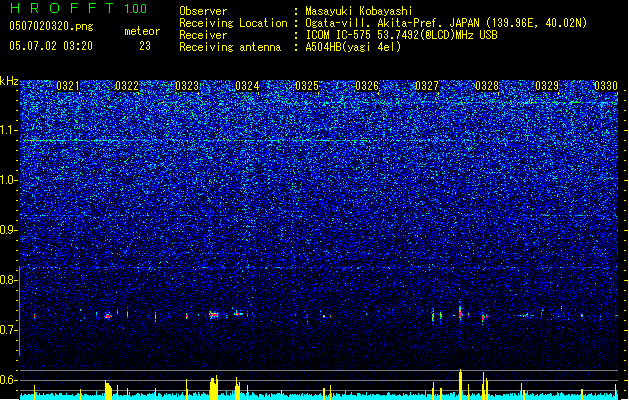
Task: Click the 'Receiving Location' label
Action: click(233, 23)
